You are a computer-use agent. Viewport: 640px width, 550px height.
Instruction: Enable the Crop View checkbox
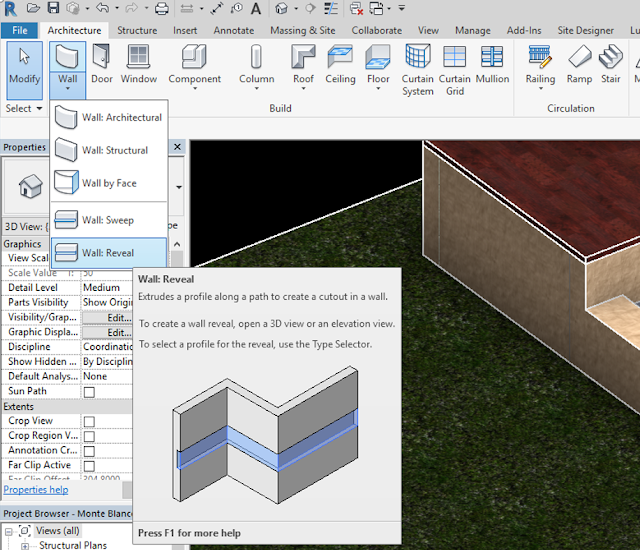(x=89, y=421)
